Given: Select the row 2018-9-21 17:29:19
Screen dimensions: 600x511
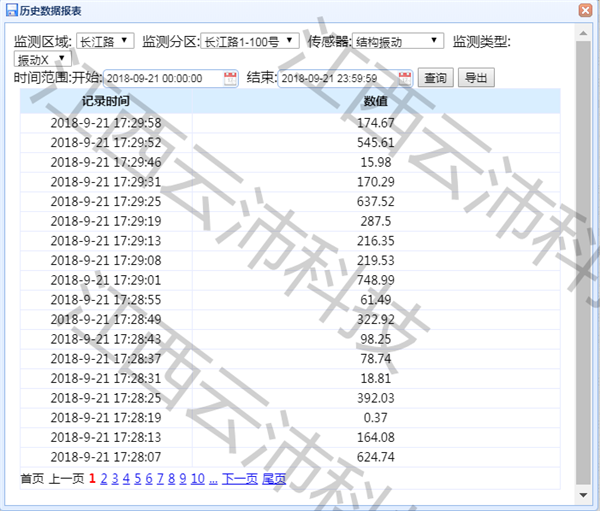Looking at the screenshot, I should coord(290,221).
